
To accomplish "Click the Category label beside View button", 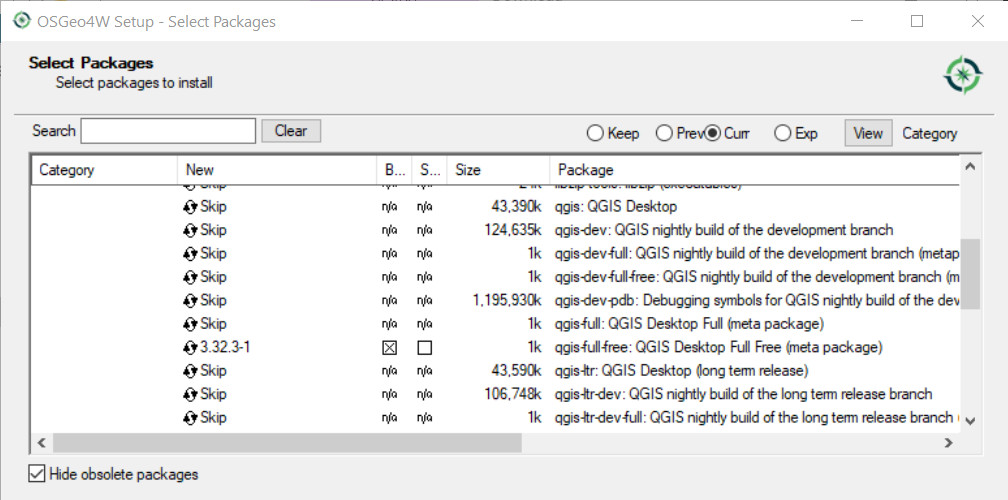I will [x=930, y=134].
